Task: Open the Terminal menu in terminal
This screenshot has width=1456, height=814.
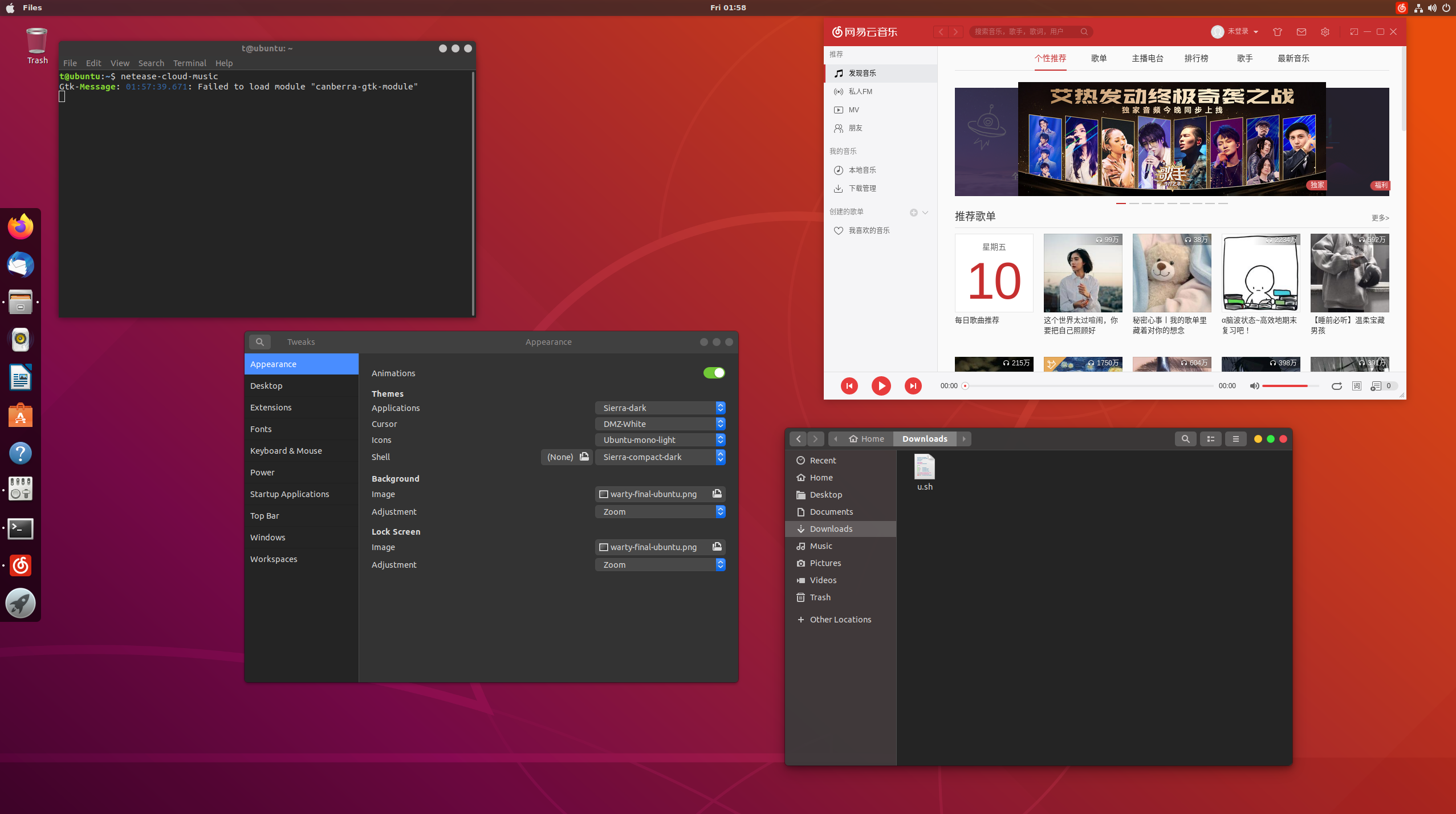Action: point(189,63)
